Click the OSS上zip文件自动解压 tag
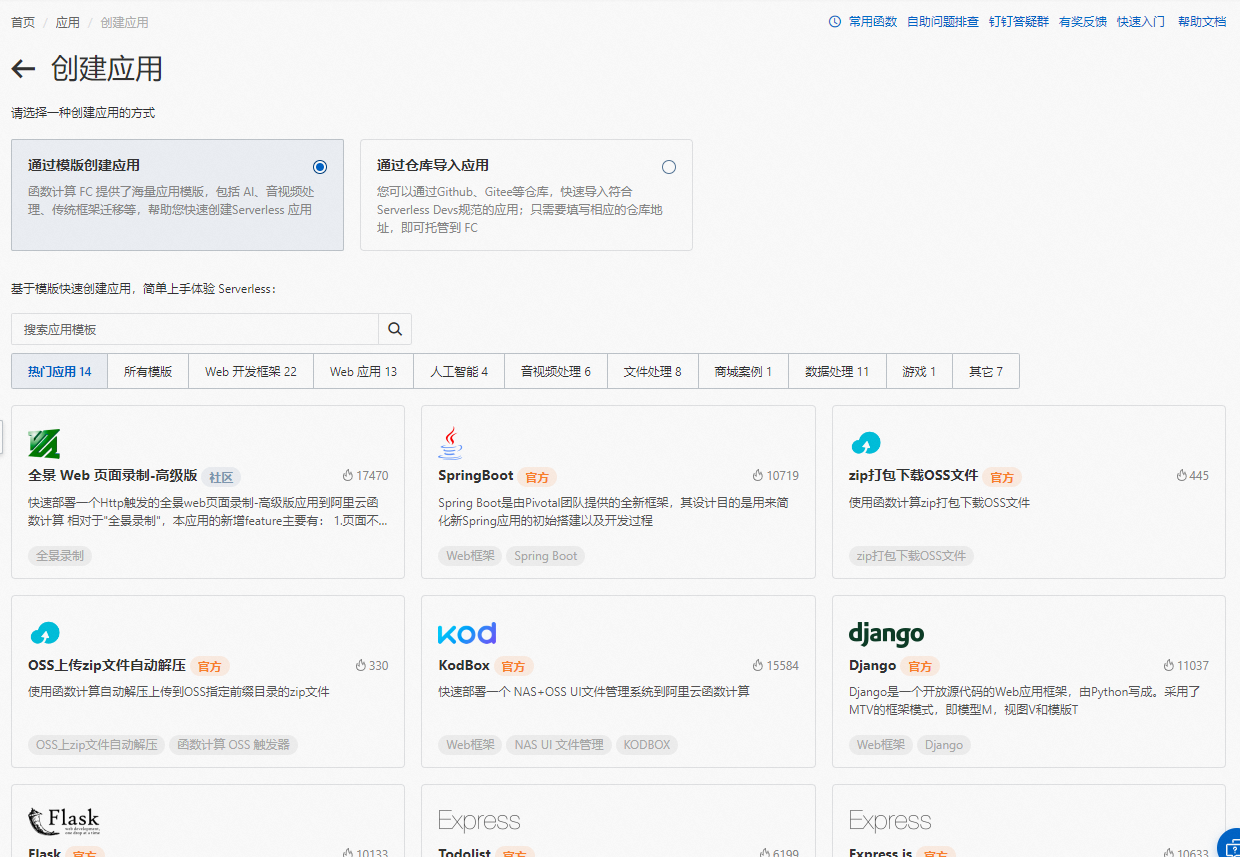 [x=97, y=744]
